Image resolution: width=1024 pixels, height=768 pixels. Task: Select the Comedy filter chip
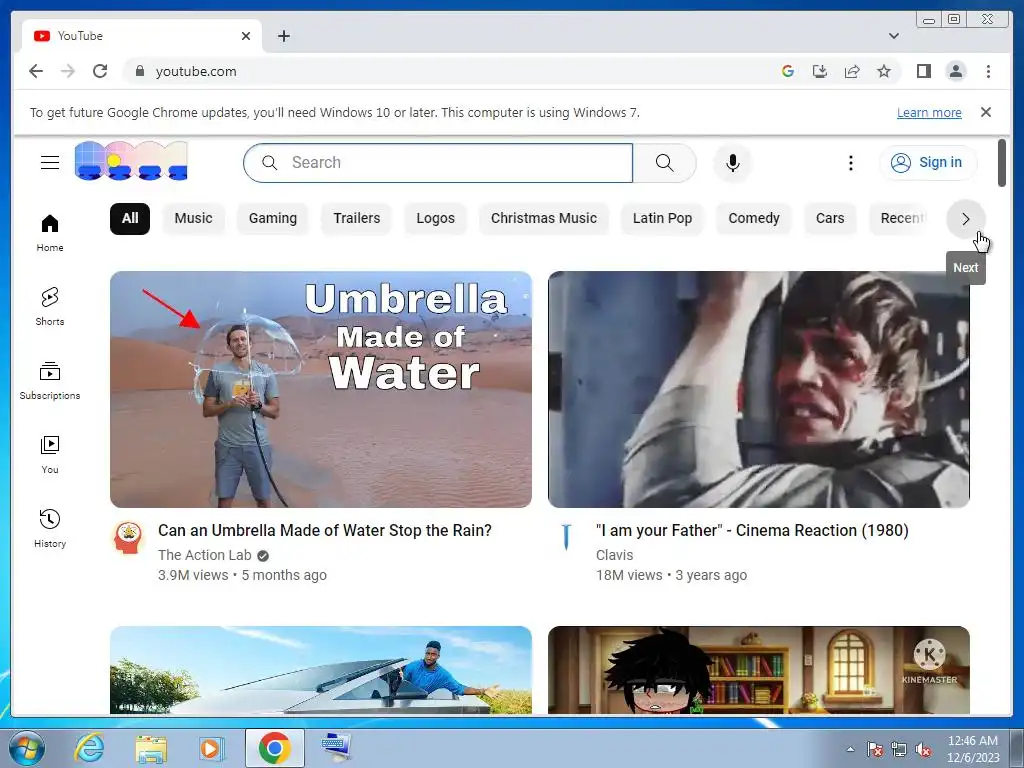pos(754,218)
